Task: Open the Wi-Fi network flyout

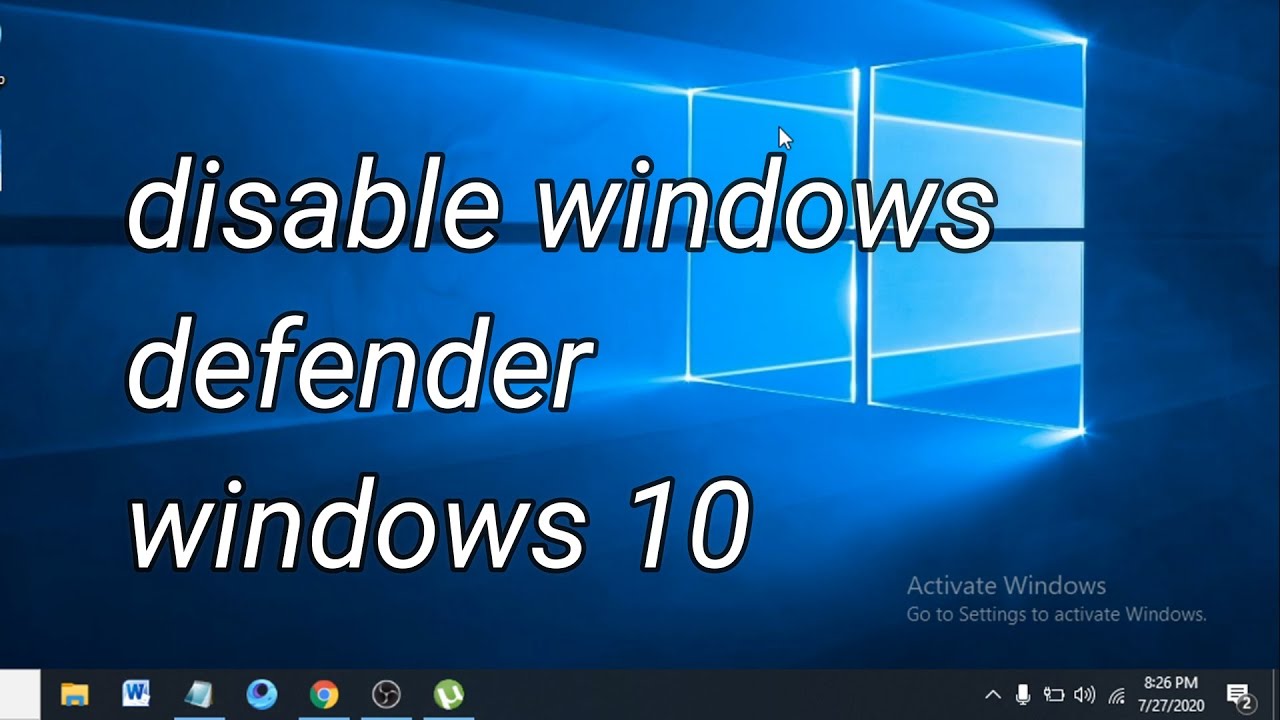Action: [x=1117, y=695]
